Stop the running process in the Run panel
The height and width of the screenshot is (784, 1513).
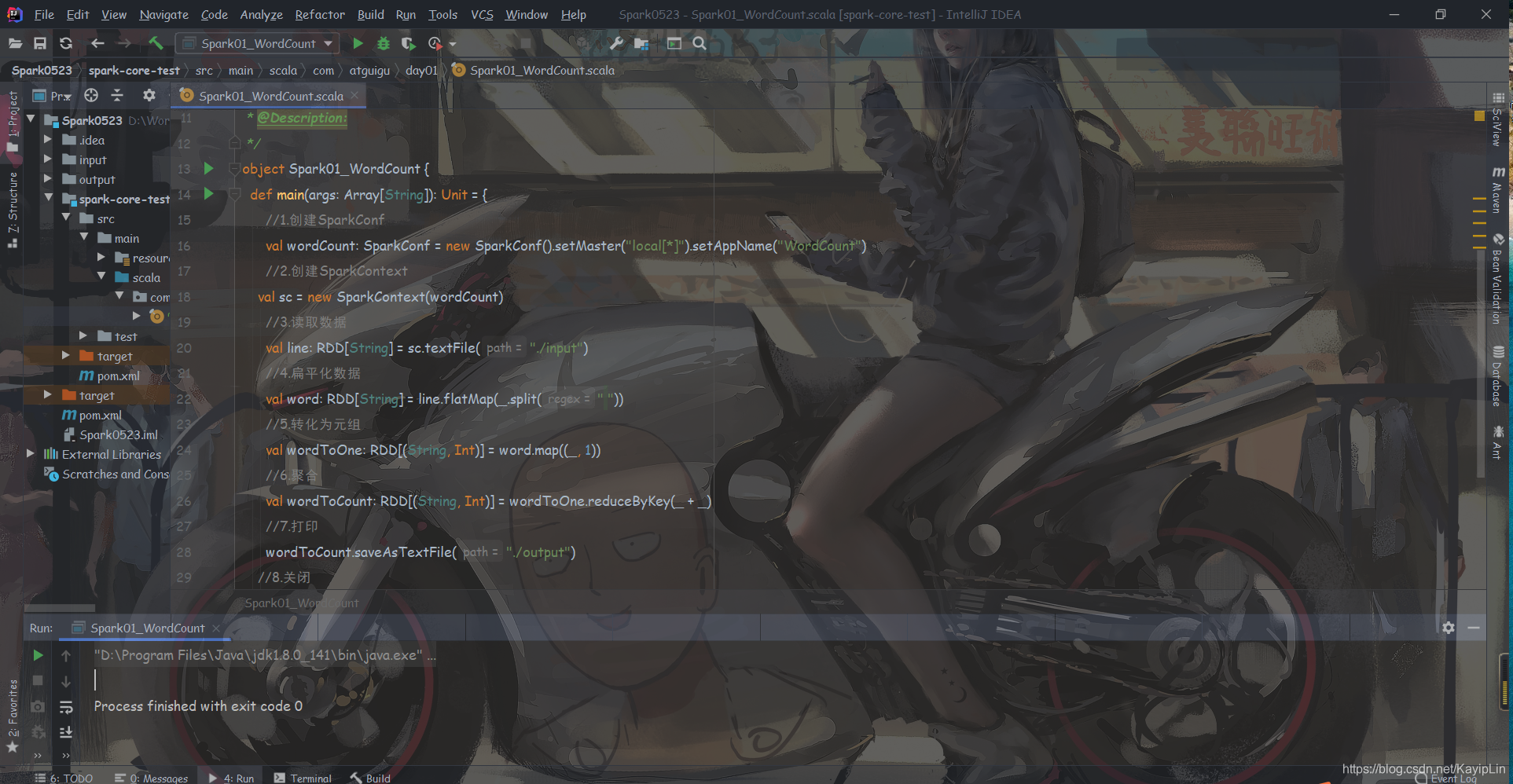point(38,681)
